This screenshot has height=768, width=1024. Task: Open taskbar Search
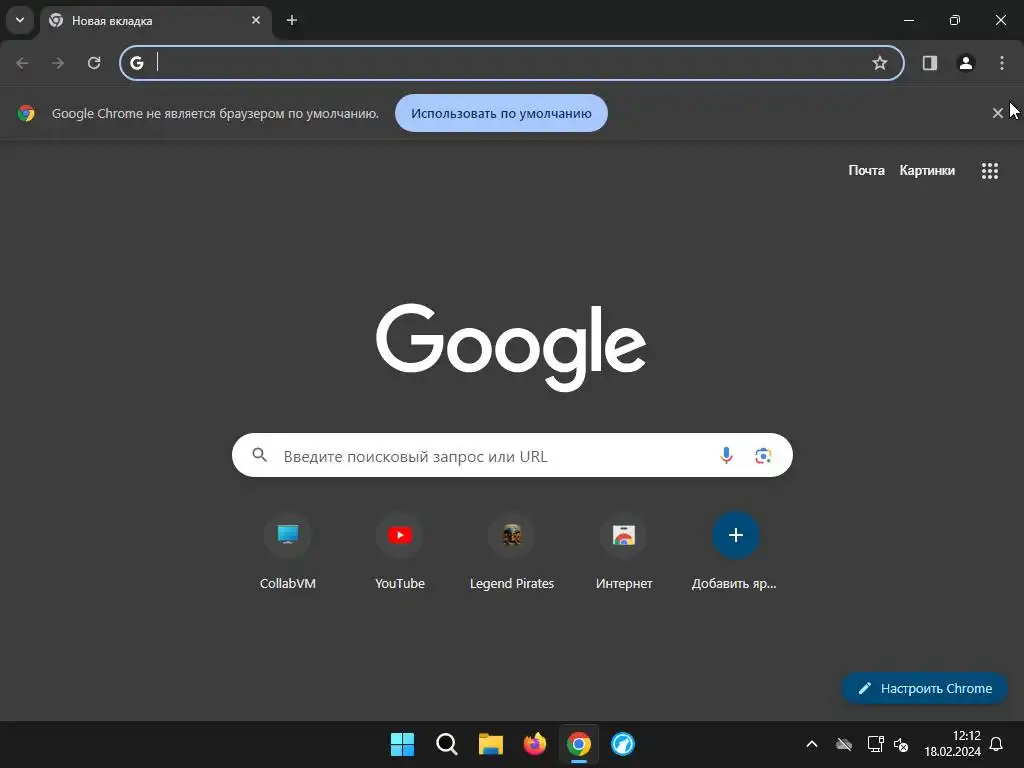pos(447,744)
